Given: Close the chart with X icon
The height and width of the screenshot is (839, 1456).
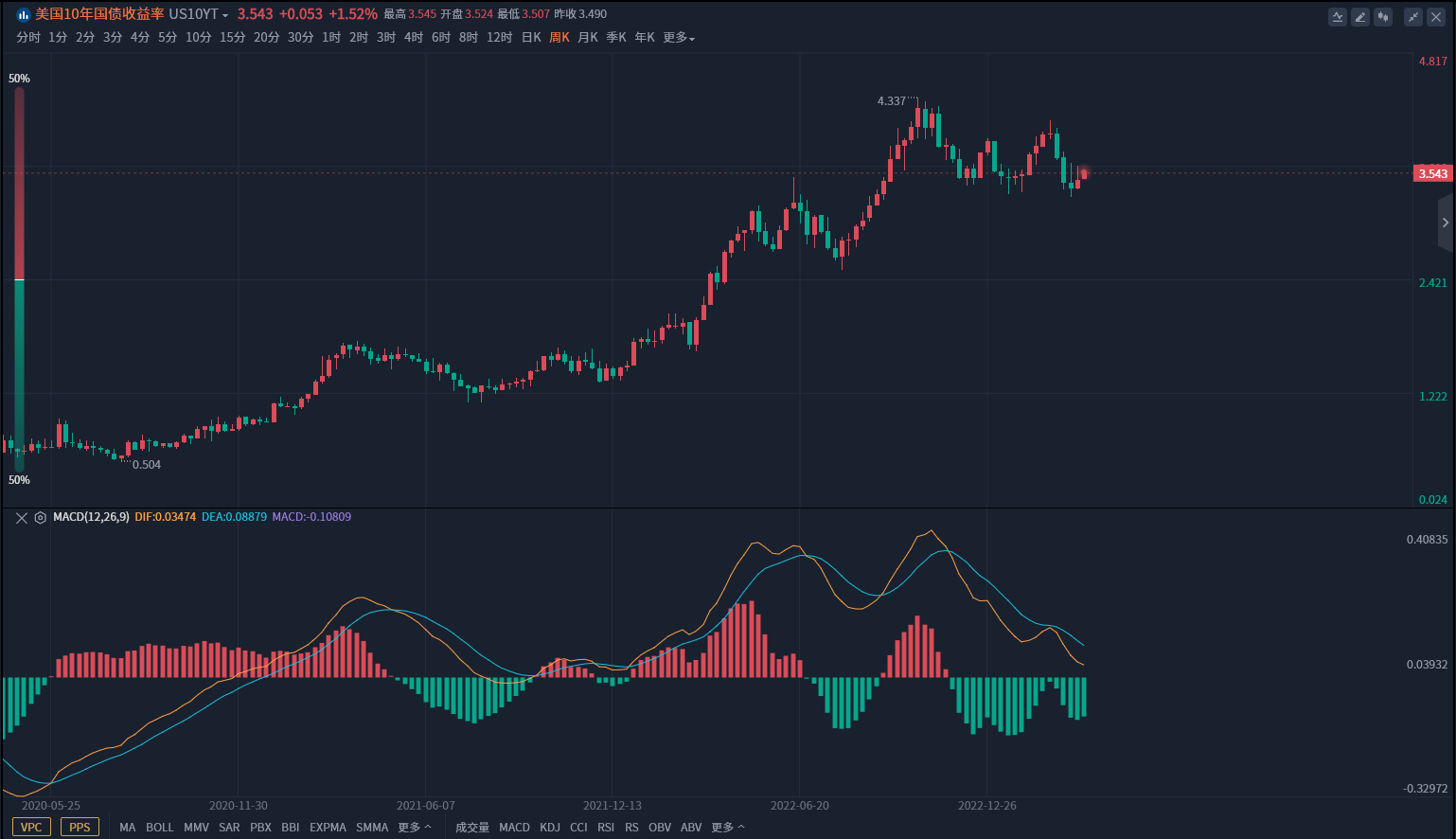Looking at the screenshot, I should pyautogui.click(x=1436, y=16).
